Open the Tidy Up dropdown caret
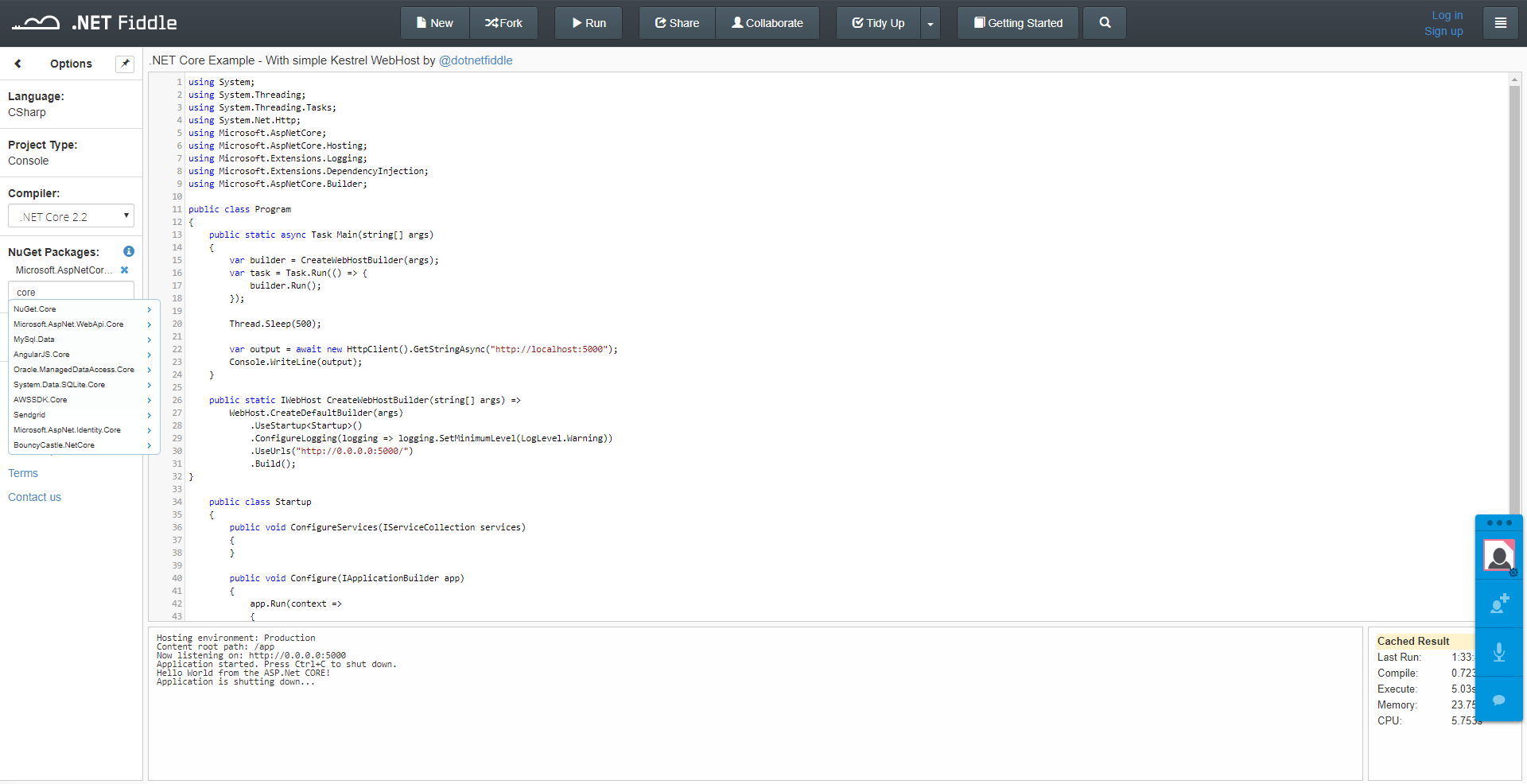The image size is (1527, 784). pyautogui.click(x=931, y=23)
